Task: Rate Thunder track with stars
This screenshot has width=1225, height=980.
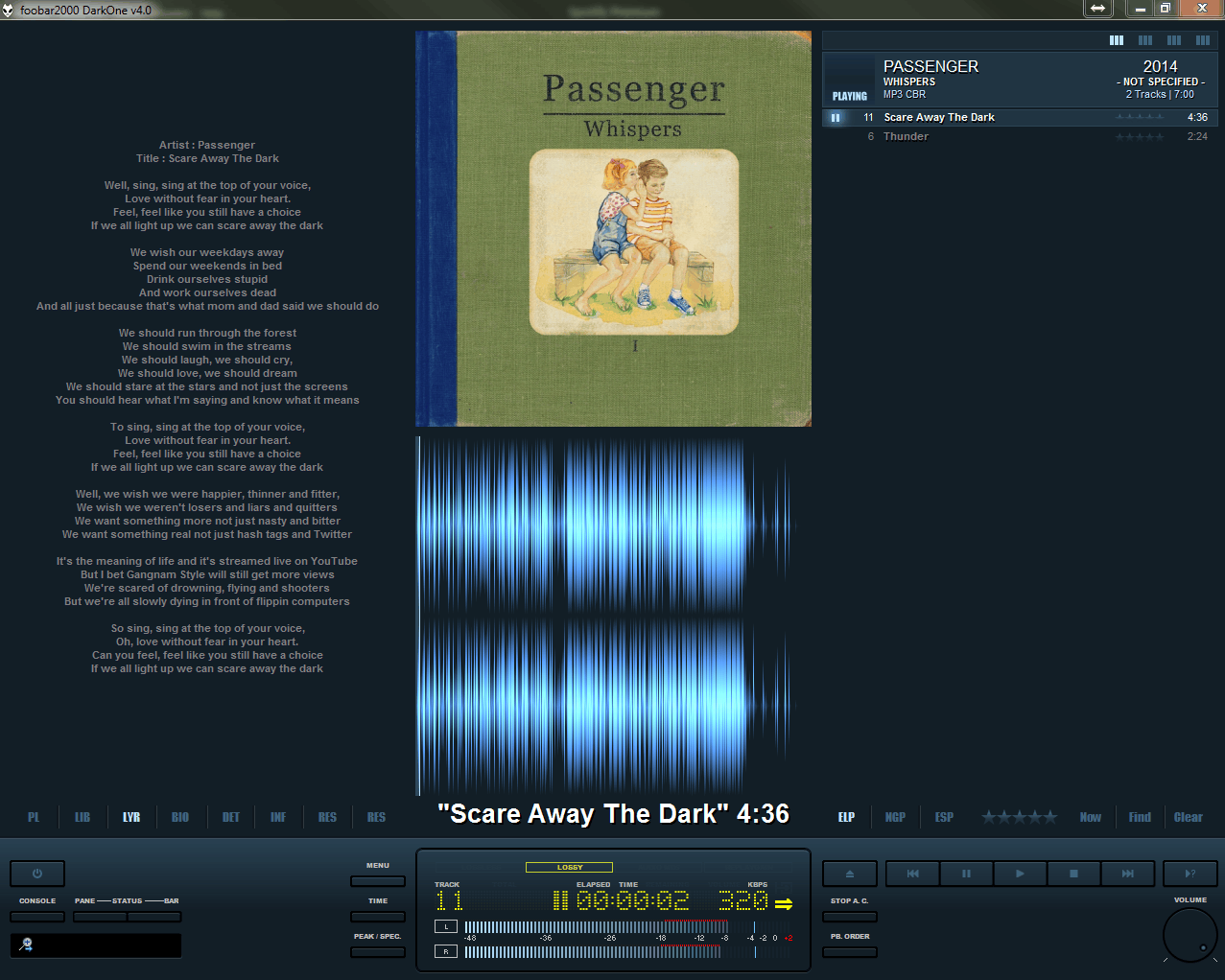Action: pos(1140,136)
